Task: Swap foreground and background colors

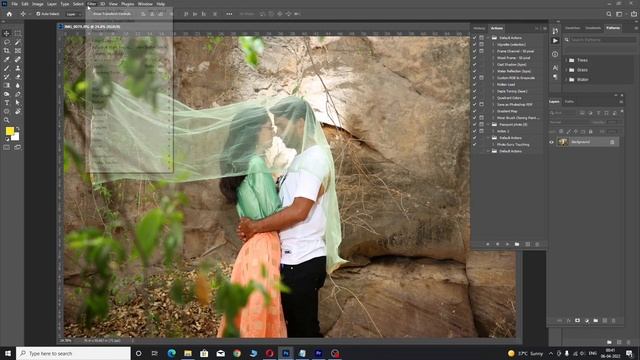Action: coord(18,129)
